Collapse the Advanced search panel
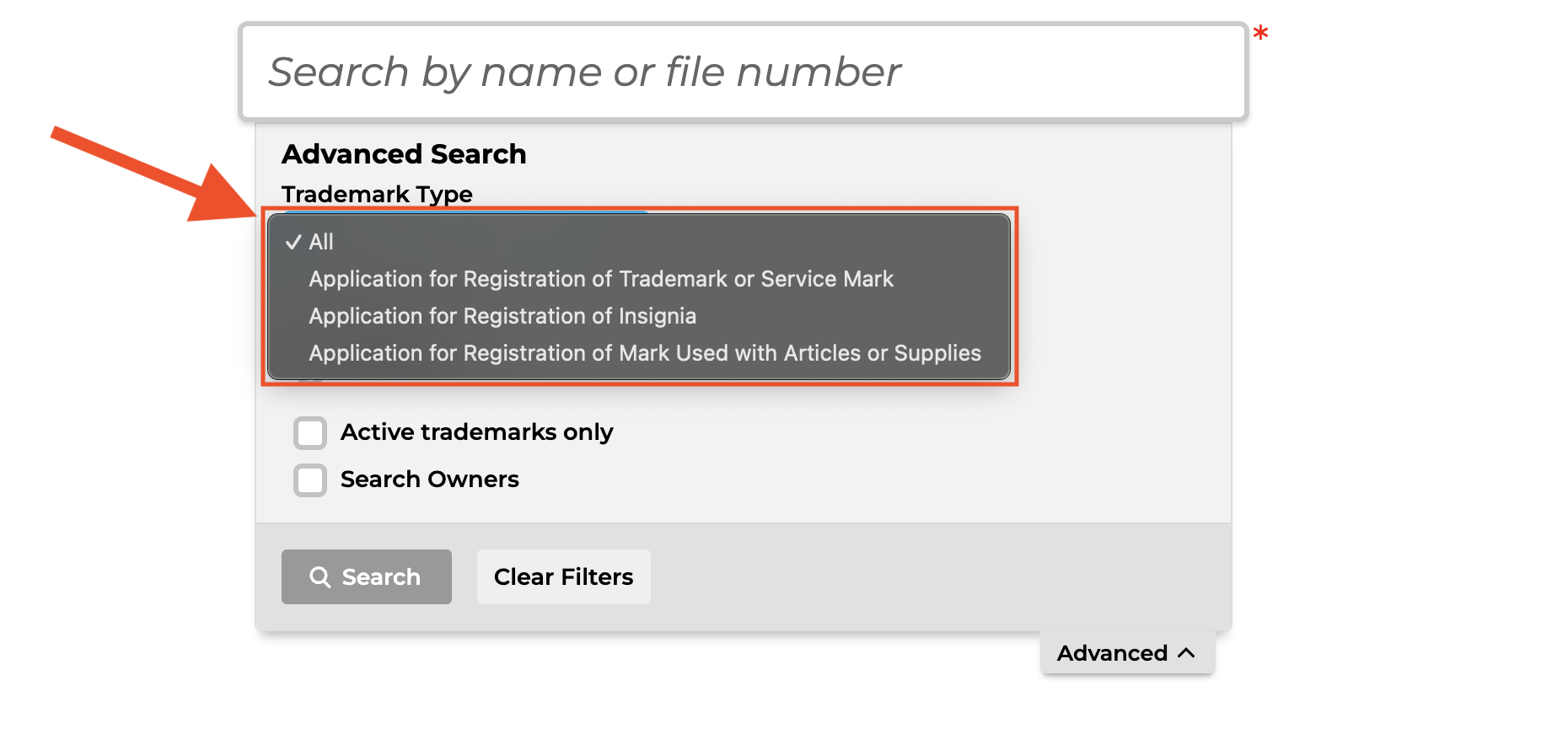Screen dimensions: 1568x745 click(1127, 653)
